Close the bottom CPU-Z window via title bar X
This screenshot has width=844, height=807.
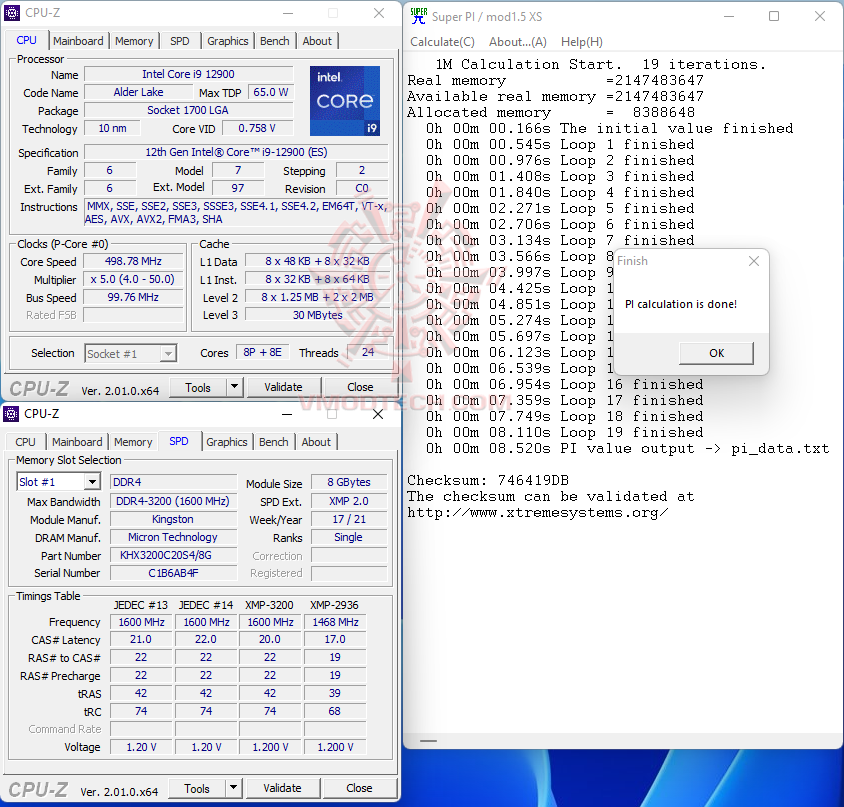pyautogui.click(x=378, y=414)
